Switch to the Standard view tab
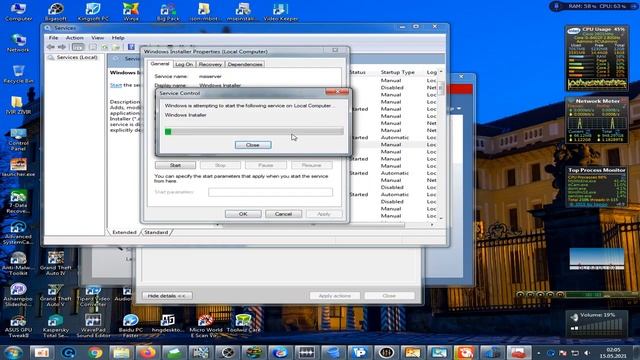Image resolution: width=640 pixels, height=360 pixels. 156,232
